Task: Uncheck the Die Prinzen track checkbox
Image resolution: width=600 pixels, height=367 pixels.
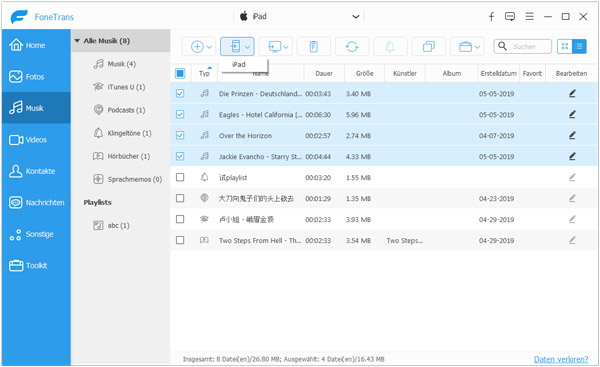Action: tap(180, 93)
